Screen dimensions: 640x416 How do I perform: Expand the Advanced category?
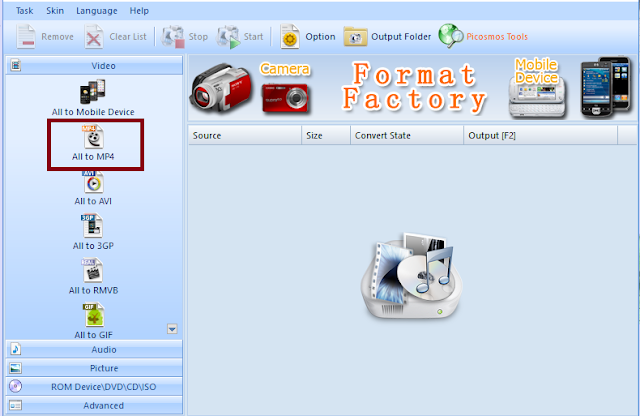click(94, 405)
